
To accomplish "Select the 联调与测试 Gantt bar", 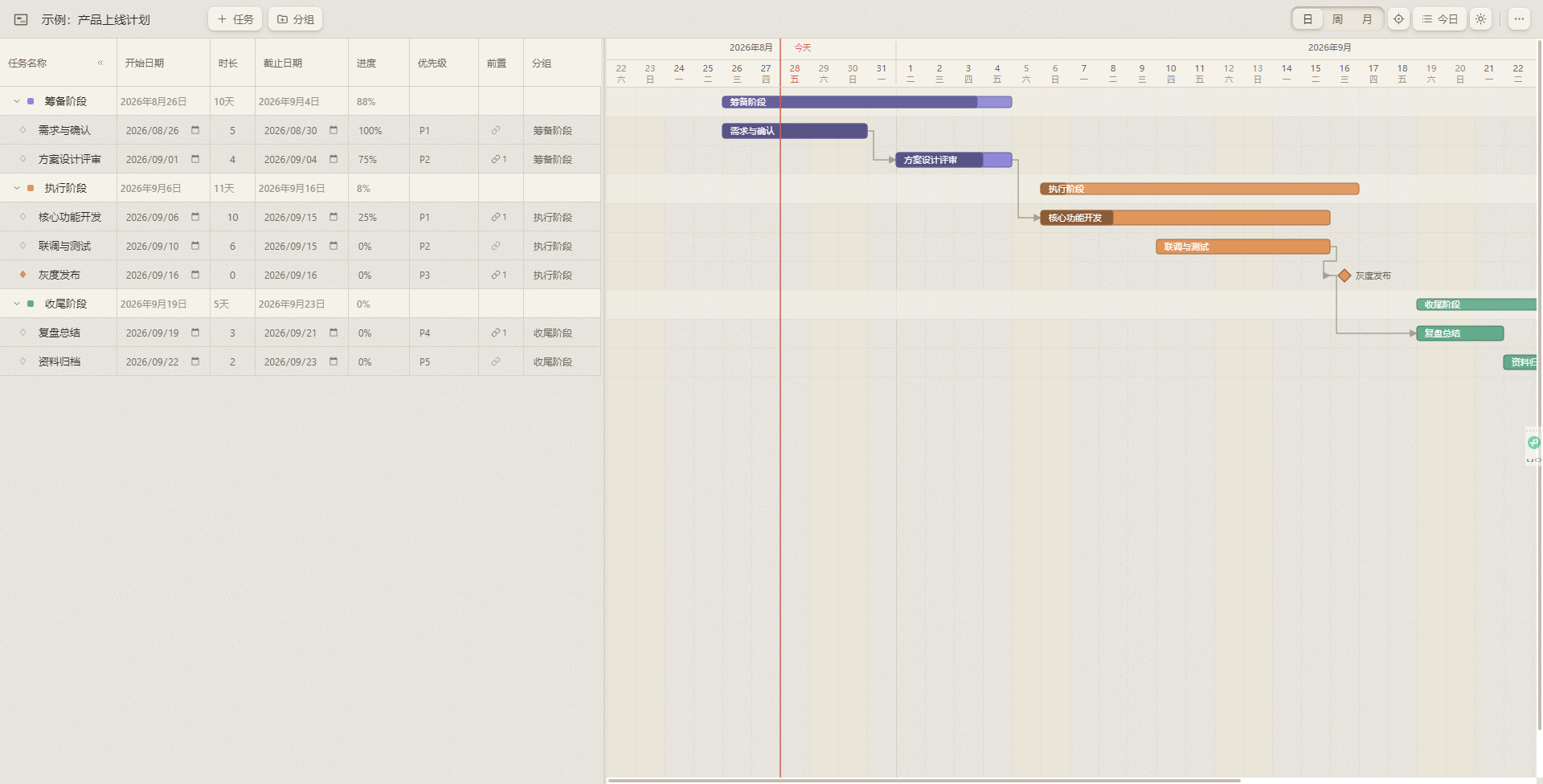I will [x=1242, y=247].
